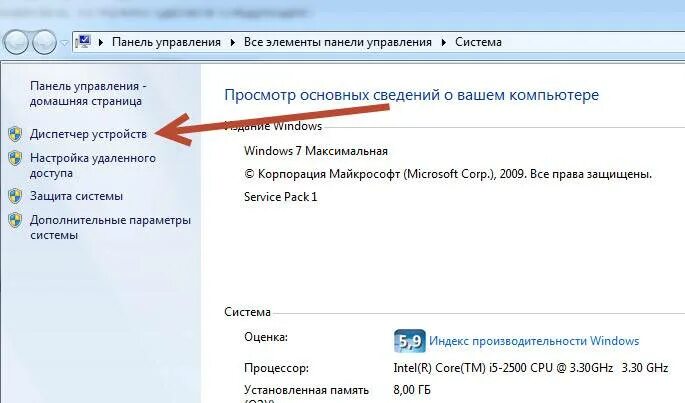Image resolution: width=685 pixels, height=403 pixels.
Task: Click Intel(R) Core(TM) i5-2500 processor value
Action: pos(530,368)
